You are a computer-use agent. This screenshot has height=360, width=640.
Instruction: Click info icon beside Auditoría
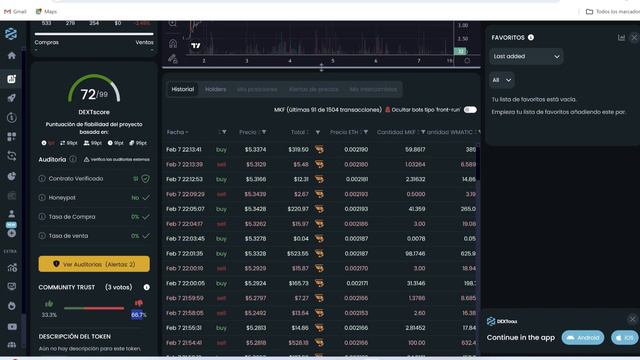click(73, 159)
